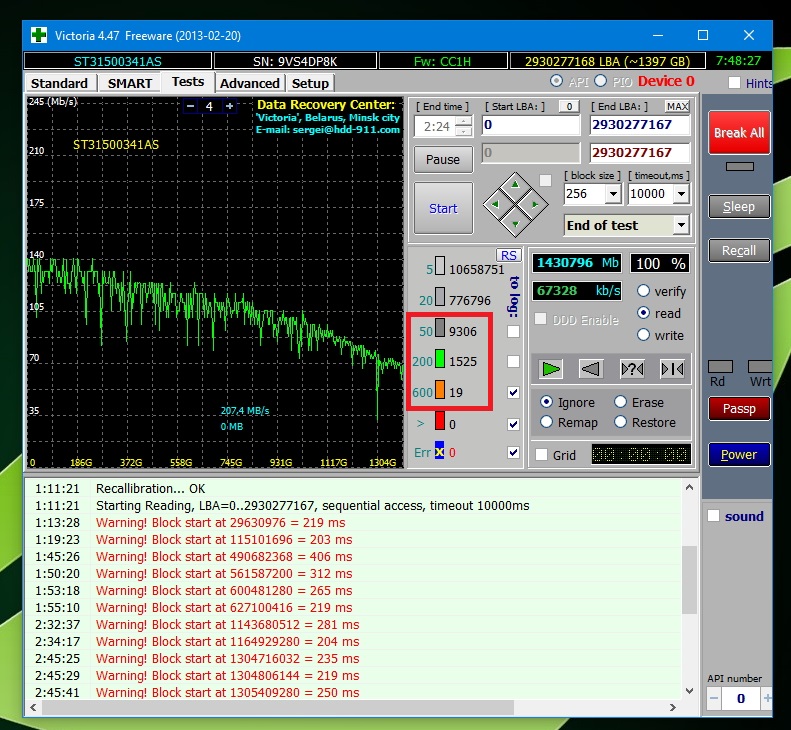The height and width of the screenshot is (730, 791).
Task: Open the End of test dropdown
Action: 681,225
